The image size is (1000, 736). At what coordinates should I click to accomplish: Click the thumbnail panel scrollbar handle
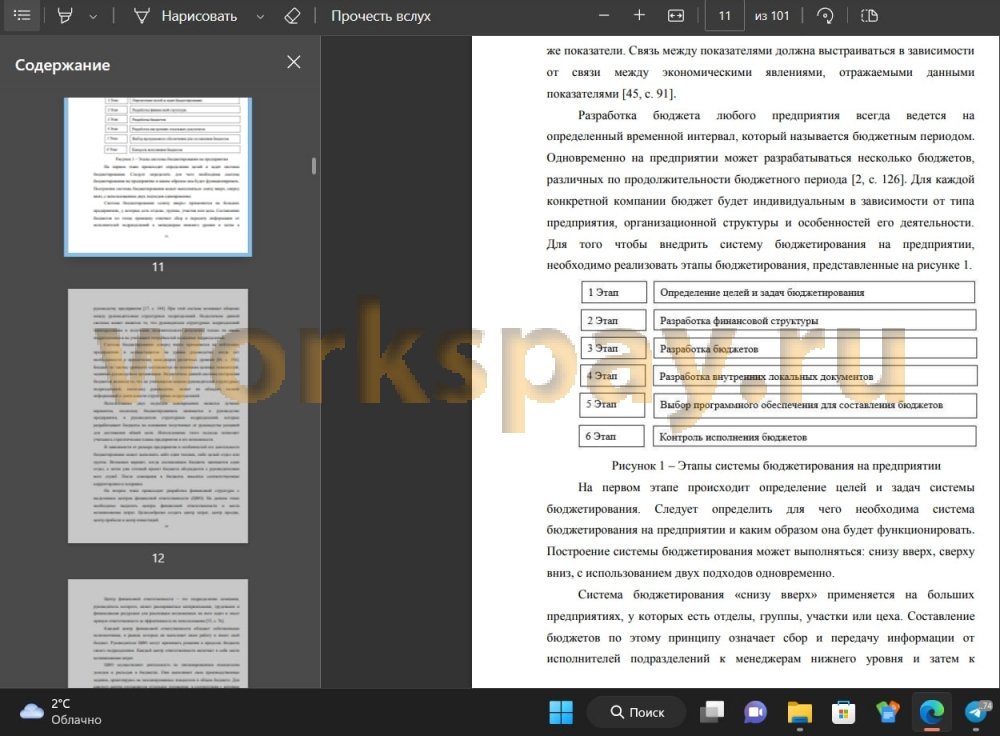click(x=314, y=166)
